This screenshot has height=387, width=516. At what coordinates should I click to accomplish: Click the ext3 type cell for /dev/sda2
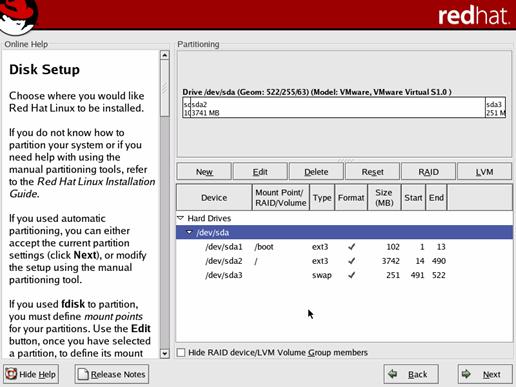(320, 261)
